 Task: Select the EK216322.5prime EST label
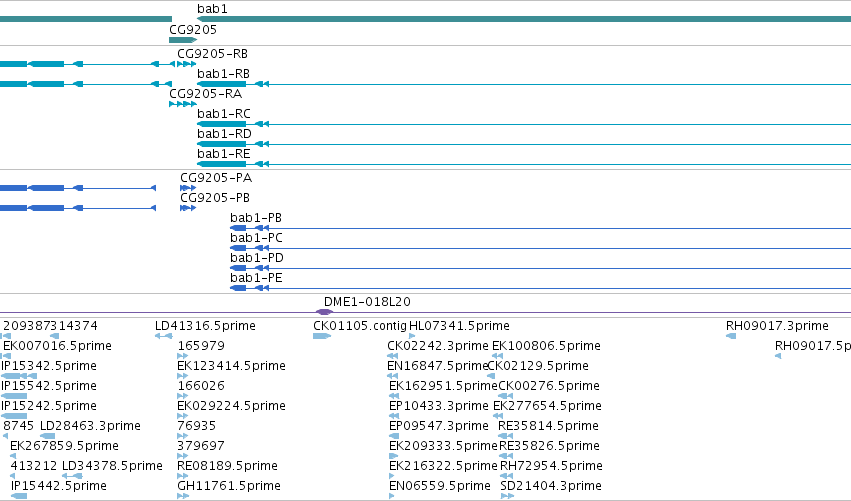(443, 467)
